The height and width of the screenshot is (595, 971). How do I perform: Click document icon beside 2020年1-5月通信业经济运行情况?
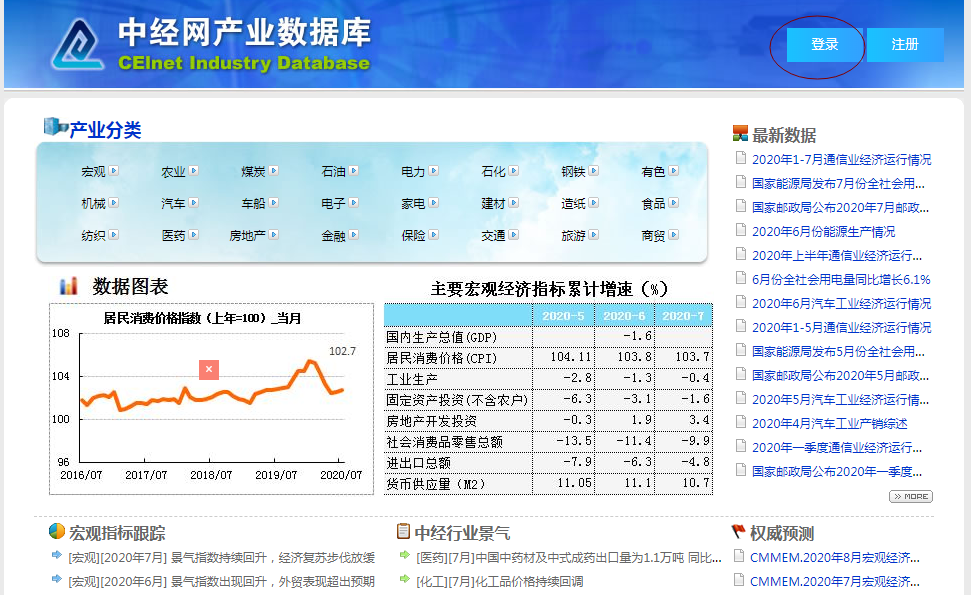pyautogui.click(x=741, y=326)
